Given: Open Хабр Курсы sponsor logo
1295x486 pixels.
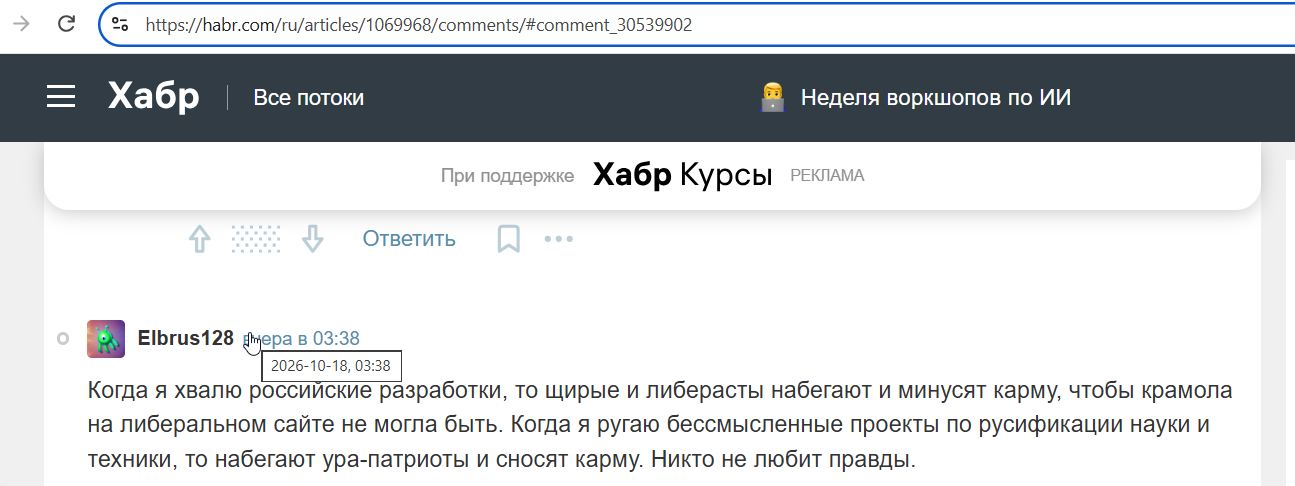Looking at the screenshot, I should pos(683,175).
